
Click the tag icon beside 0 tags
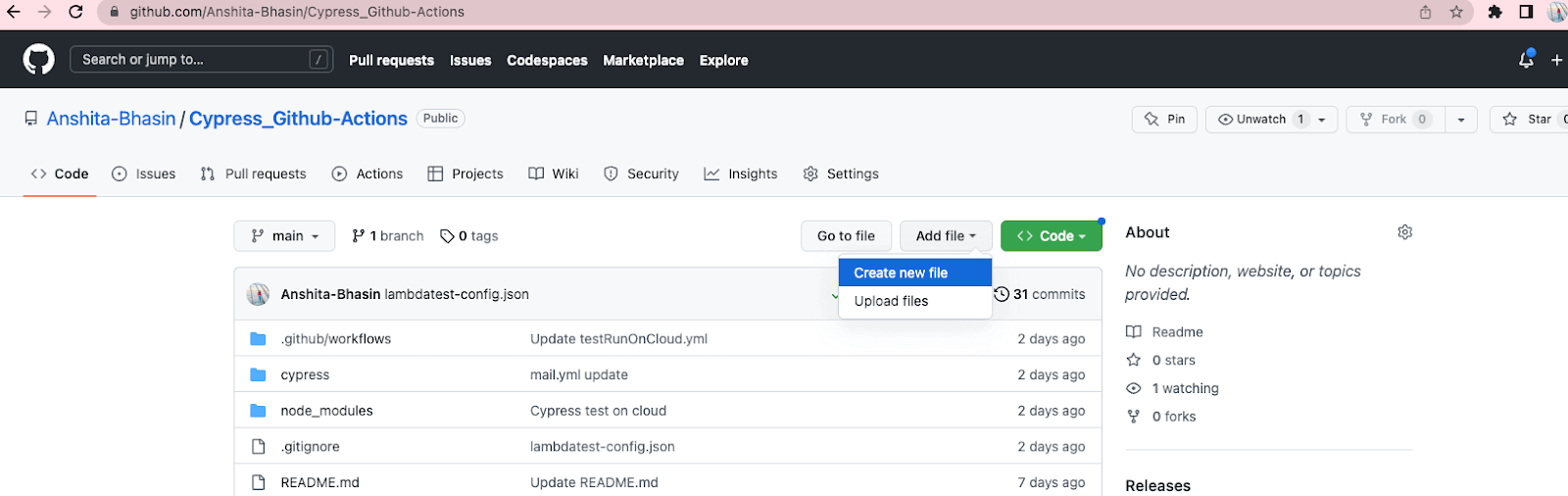point(447,236)
